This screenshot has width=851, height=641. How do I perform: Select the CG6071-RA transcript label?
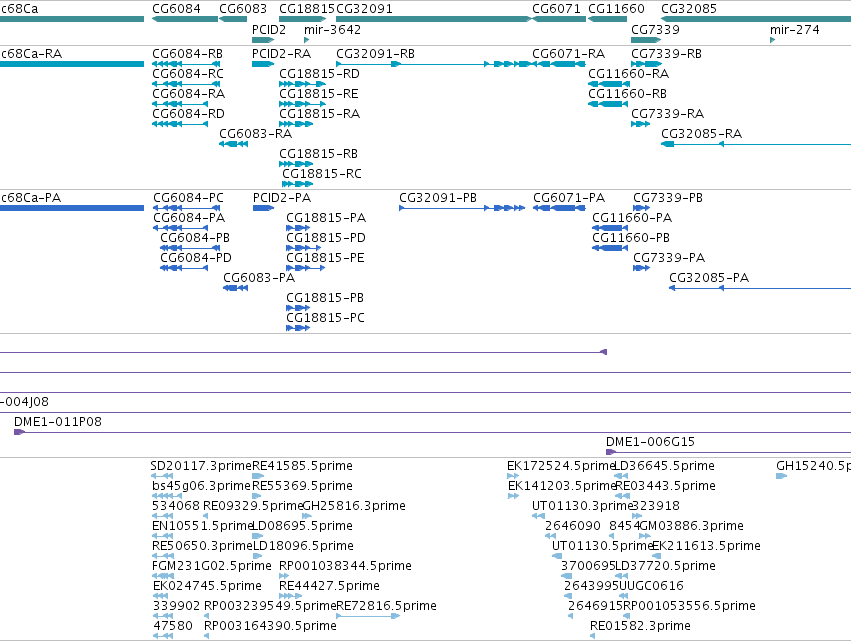tap(568, 54)
